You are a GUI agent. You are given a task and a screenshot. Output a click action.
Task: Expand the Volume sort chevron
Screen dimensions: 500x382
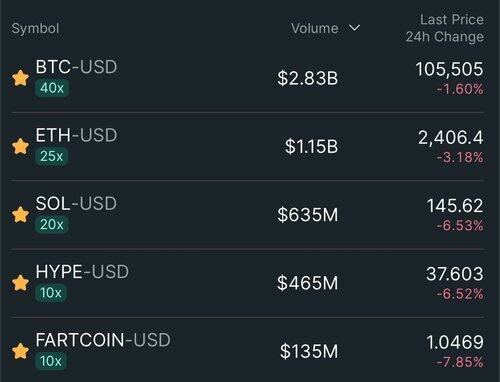tap(354, 28)
